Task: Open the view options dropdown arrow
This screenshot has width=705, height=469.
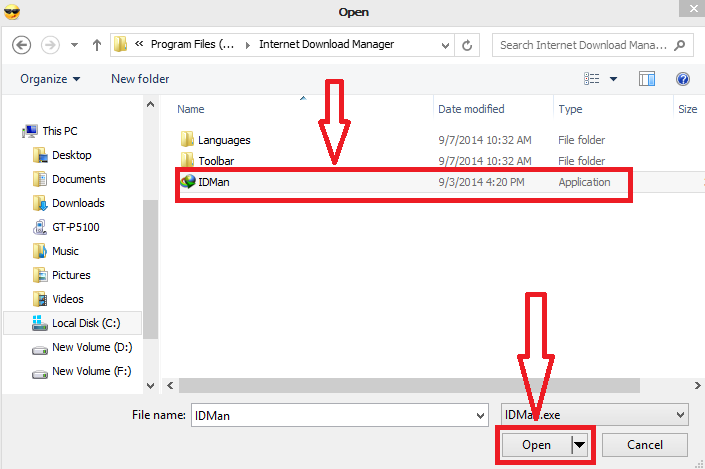Action: point(613,80)
